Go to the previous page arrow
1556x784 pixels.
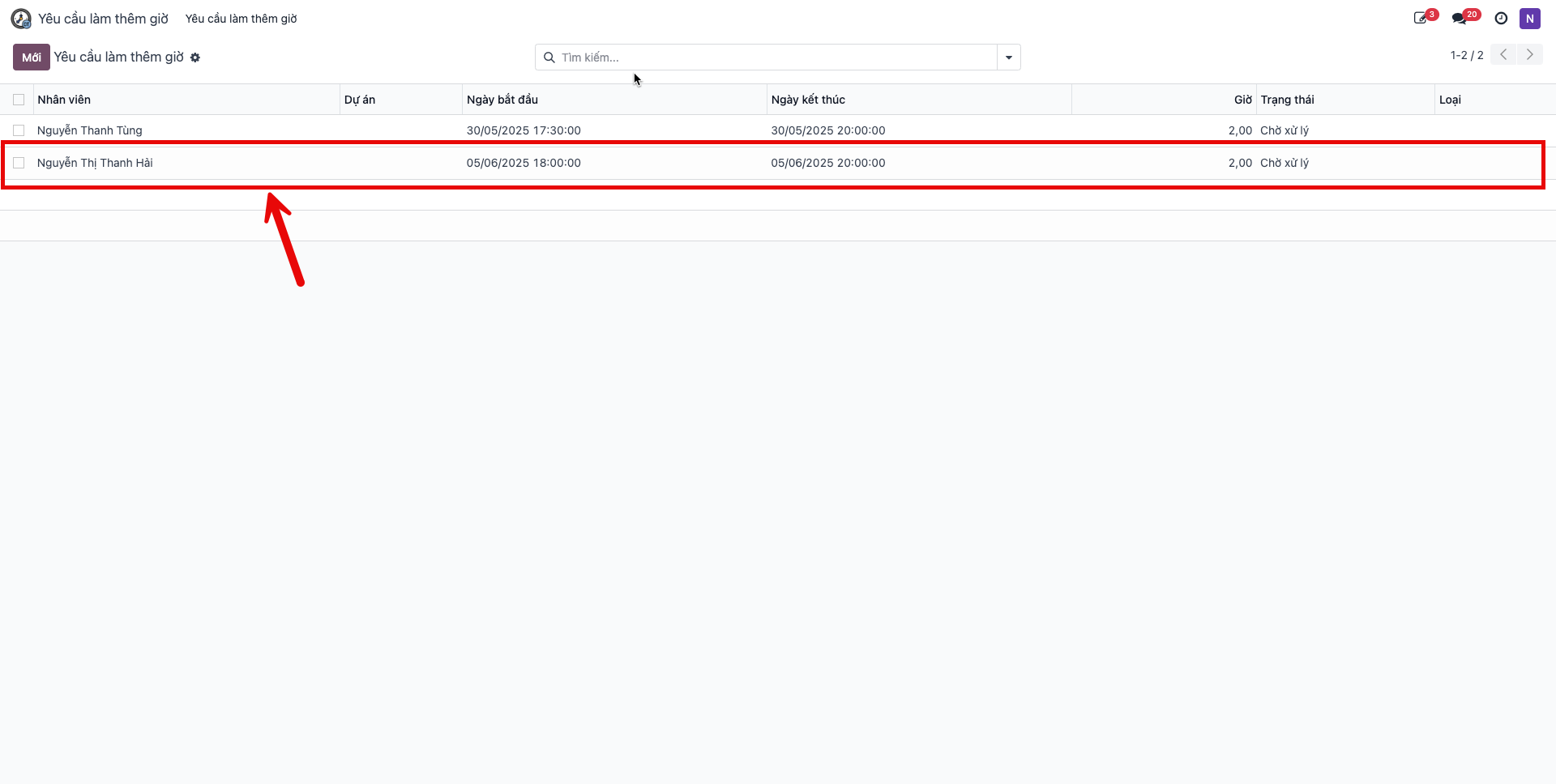1503,54
